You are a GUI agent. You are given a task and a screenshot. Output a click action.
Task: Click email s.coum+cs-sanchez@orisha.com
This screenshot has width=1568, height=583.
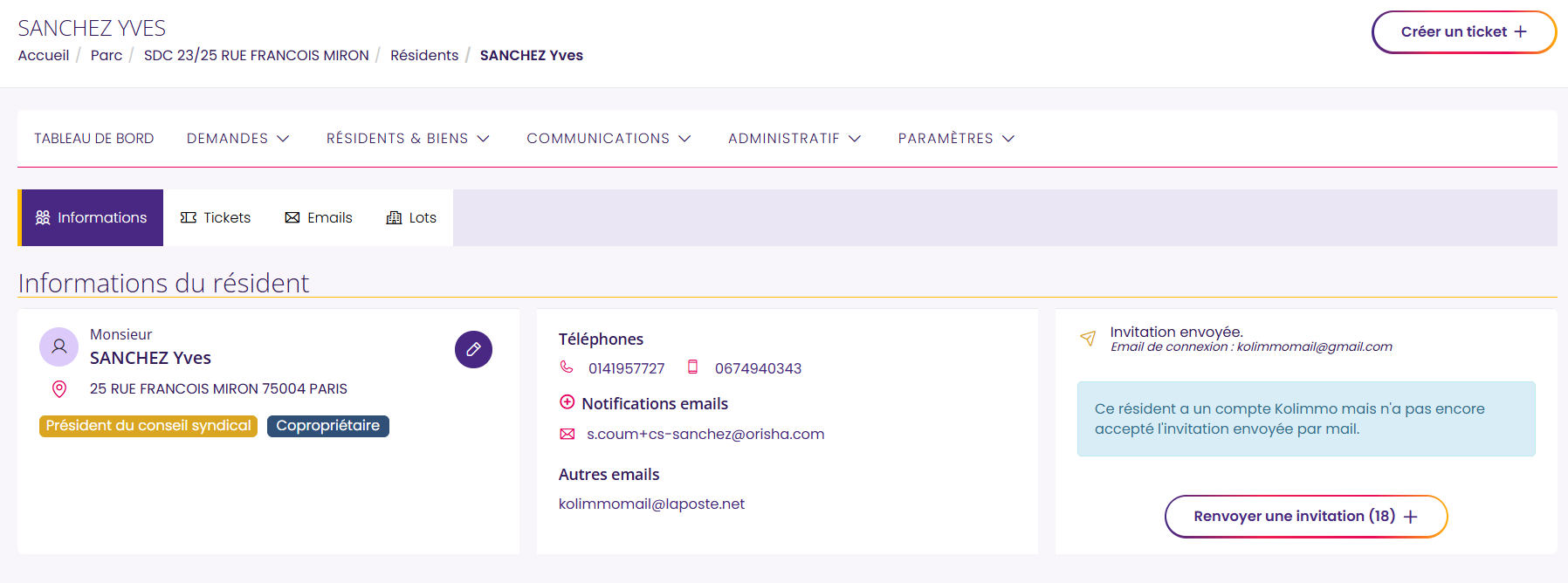pyautogui.click(x=705, y=435)
